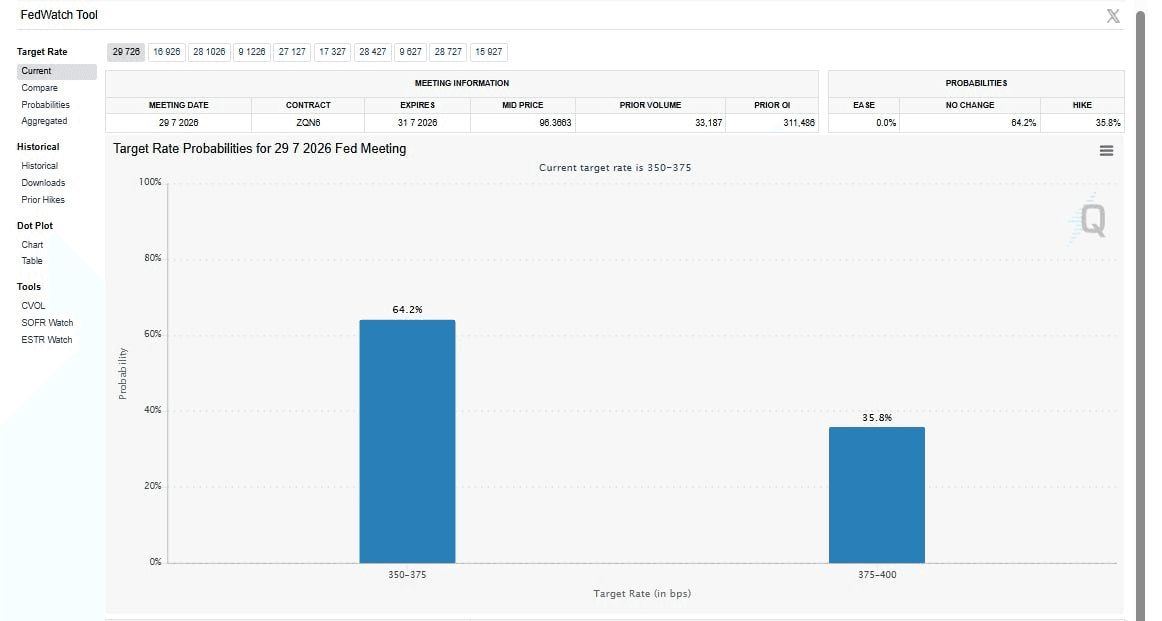Switch to the 28 1026 meeting tab
This screenshot has width=1162, height=621.
(x=209, y=52)
